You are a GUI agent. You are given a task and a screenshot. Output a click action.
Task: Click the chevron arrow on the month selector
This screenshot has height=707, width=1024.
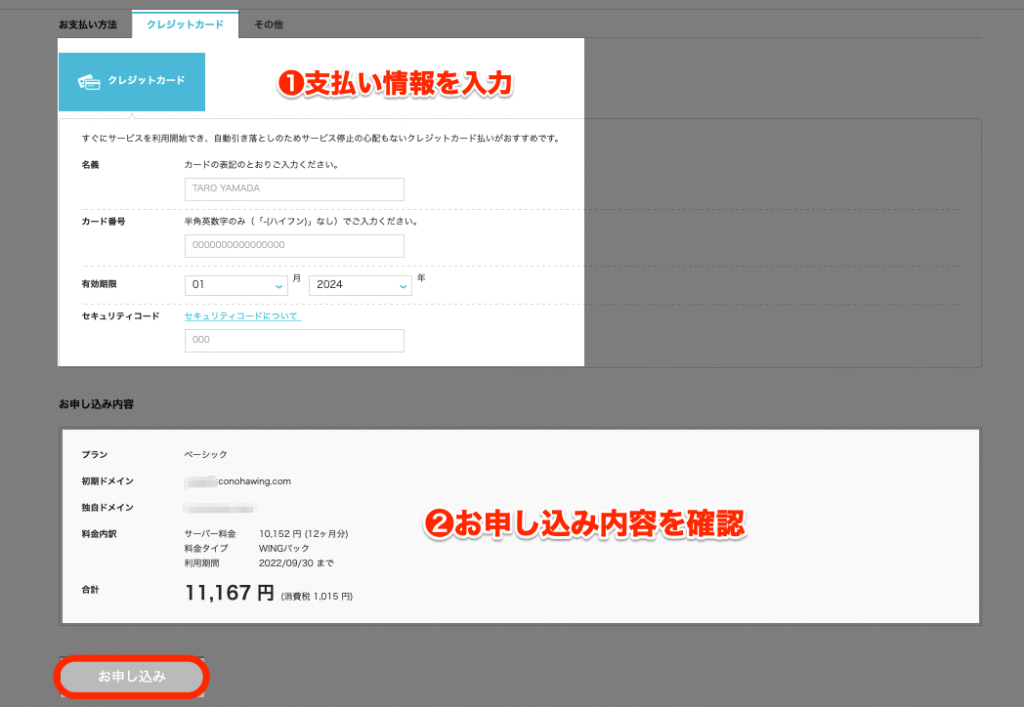tap(279, 286)
